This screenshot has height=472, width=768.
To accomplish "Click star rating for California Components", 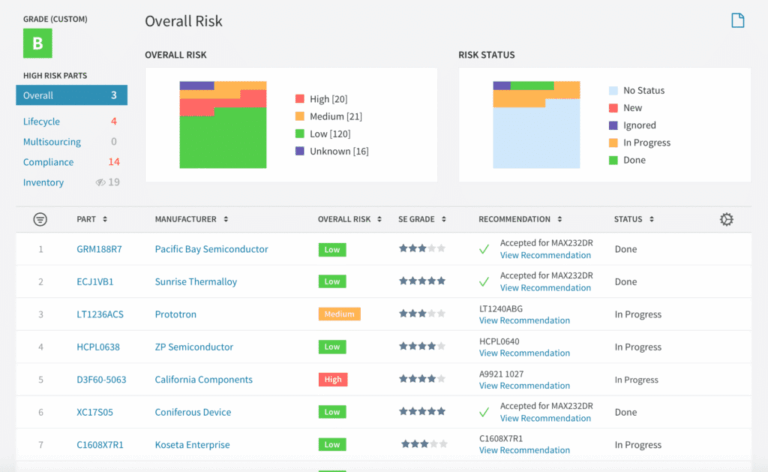I will (x=422, y=378).
